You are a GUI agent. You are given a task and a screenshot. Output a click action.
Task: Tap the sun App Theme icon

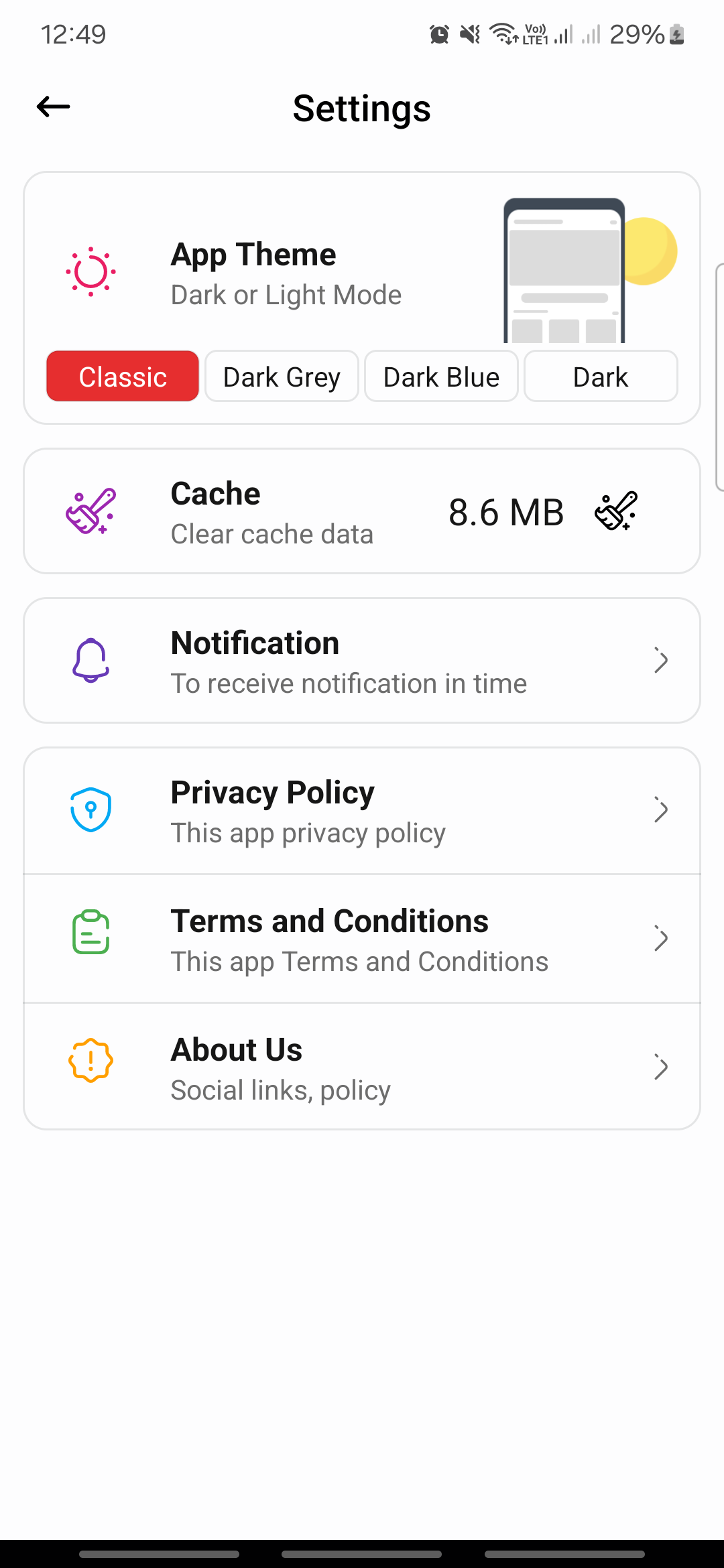[x=90, y=272]
